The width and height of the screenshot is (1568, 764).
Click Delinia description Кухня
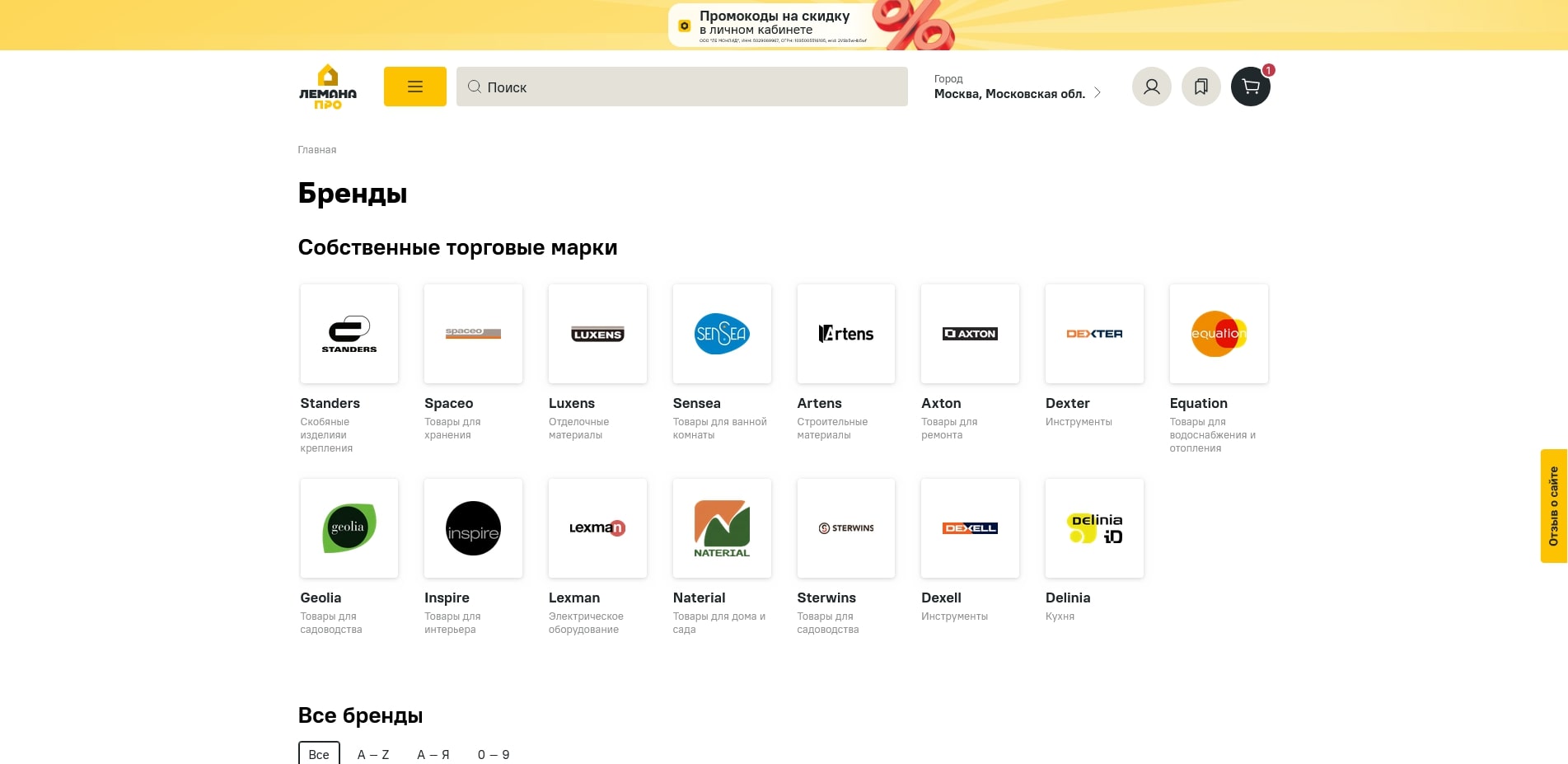click(1060, 616)
